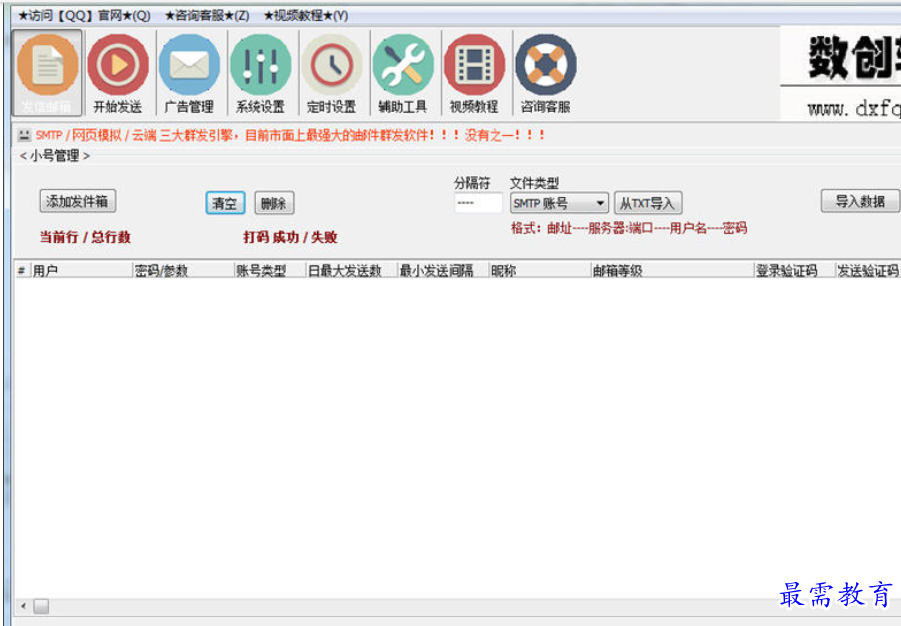This screenshot has height=626, width=901.
Task: Click the 删除 delete button
Action: point(274,203)
